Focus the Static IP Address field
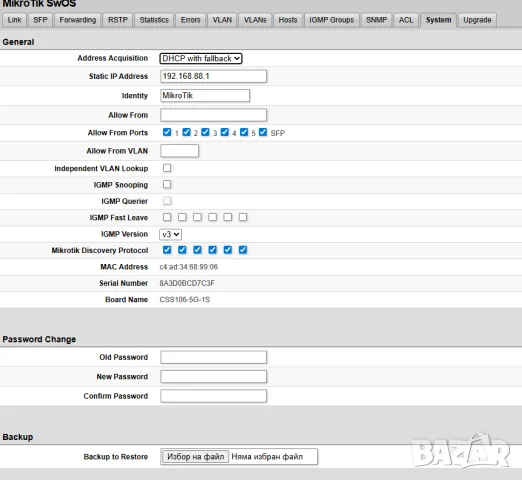Viewport: 522px width, 480px height. pyautogui.click(x=213, y=76)
